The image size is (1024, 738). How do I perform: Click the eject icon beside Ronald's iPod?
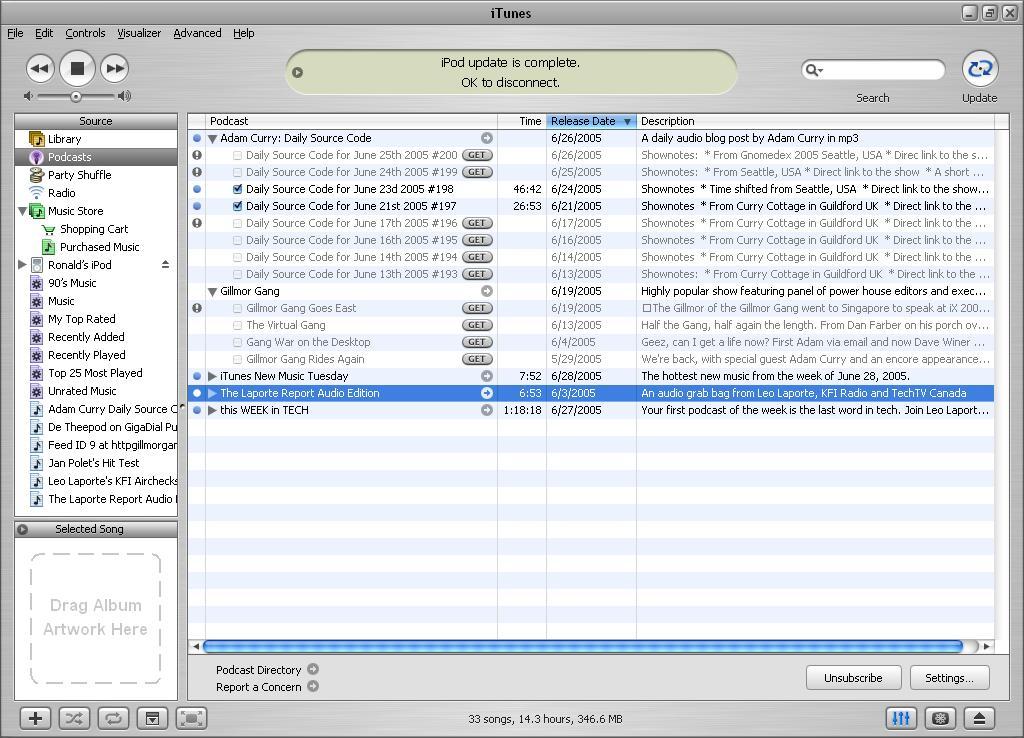click(165, 265)
